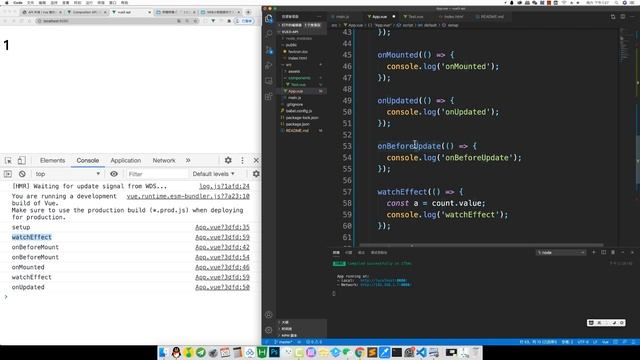Open the log.js?1afd:24 source link
Screen dimensions: 640x360
[x=224, y=186]
